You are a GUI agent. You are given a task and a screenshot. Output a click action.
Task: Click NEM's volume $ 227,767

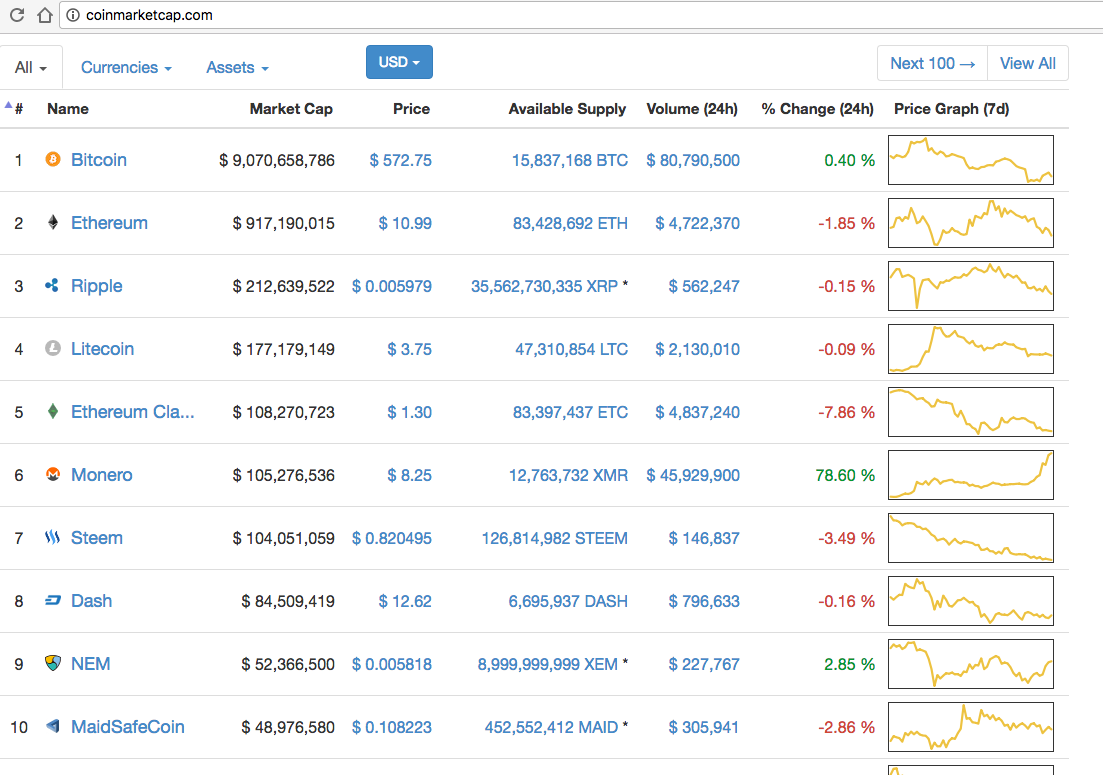click(x=704, y=665)
